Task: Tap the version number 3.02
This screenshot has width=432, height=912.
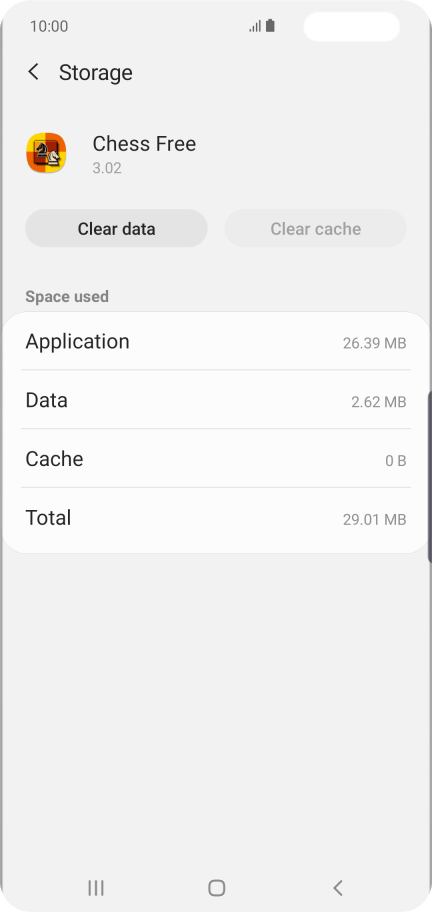Action: pyautogui.click(x=107, y=168)
